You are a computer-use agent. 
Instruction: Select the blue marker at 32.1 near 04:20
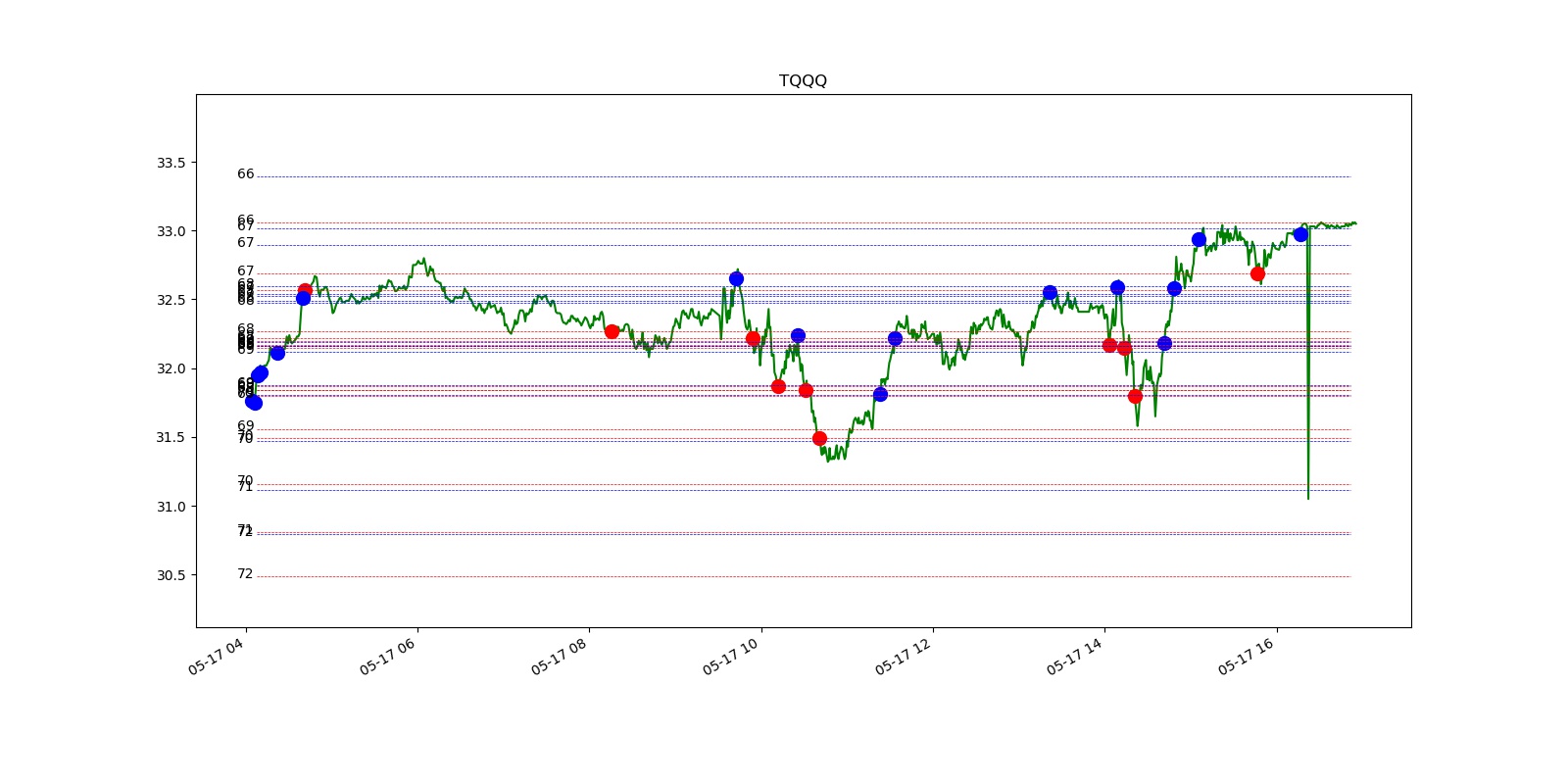(277, 353)
